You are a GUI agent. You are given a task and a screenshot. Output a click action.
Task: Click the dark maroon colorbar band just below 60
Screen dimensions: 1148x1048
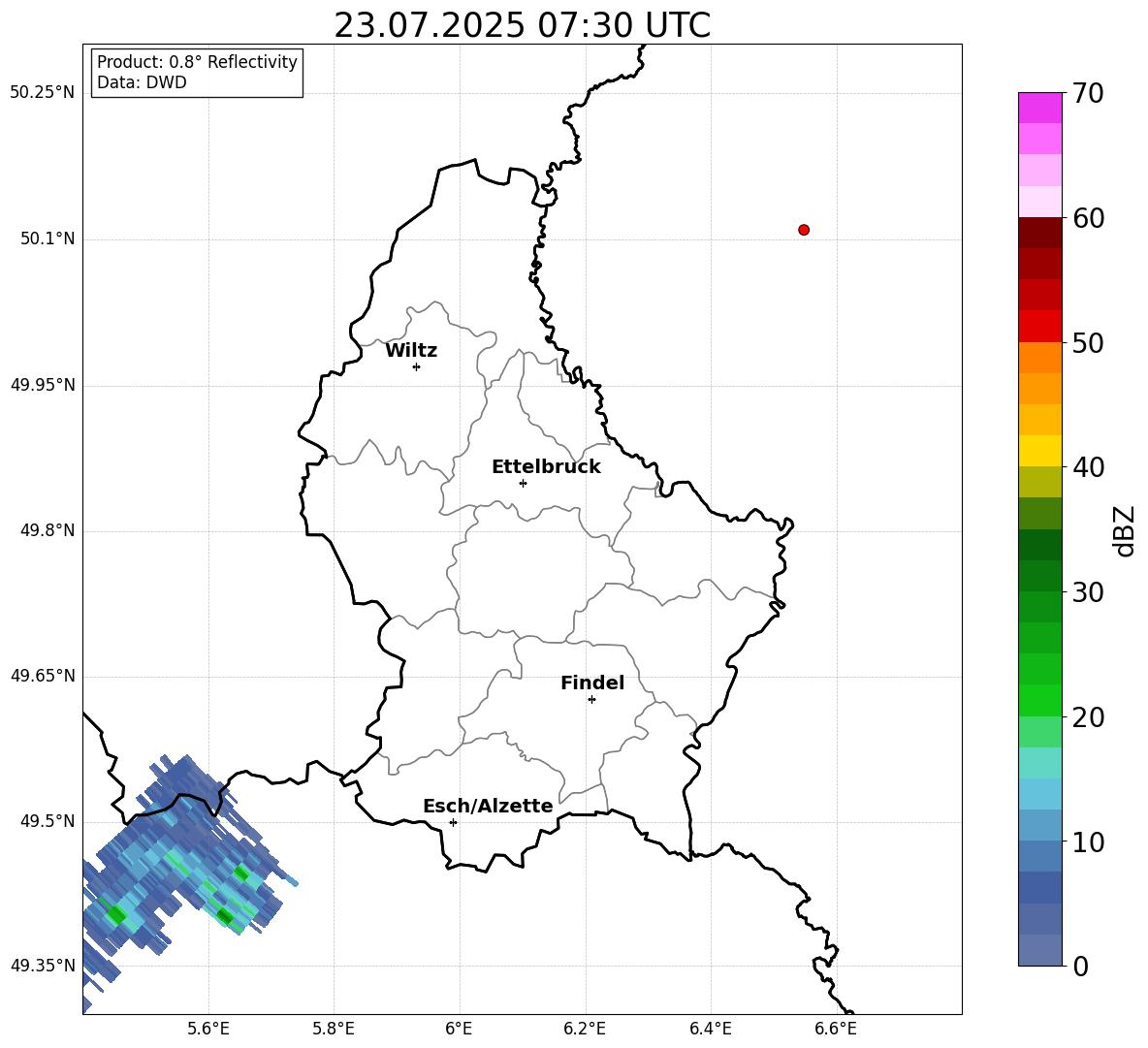click(1040, 233)
